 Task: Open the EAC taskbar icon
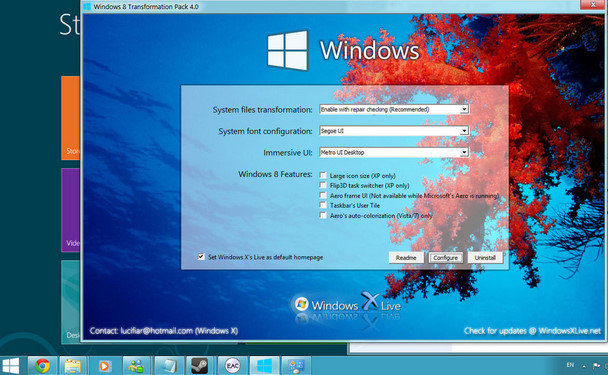232,366
